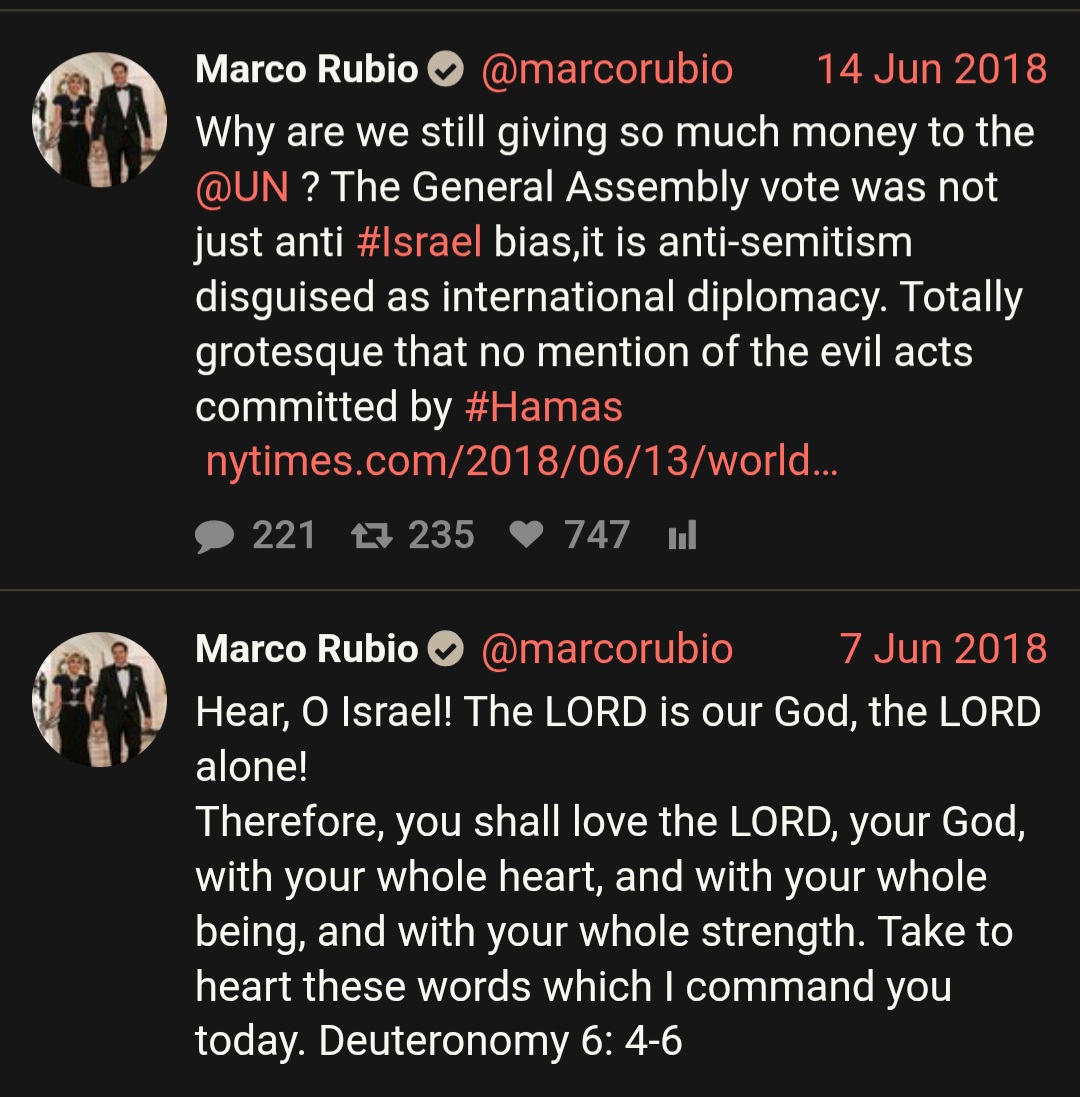Click the reply comment bubble icon

pyautogui.click(x=214, y=537)
